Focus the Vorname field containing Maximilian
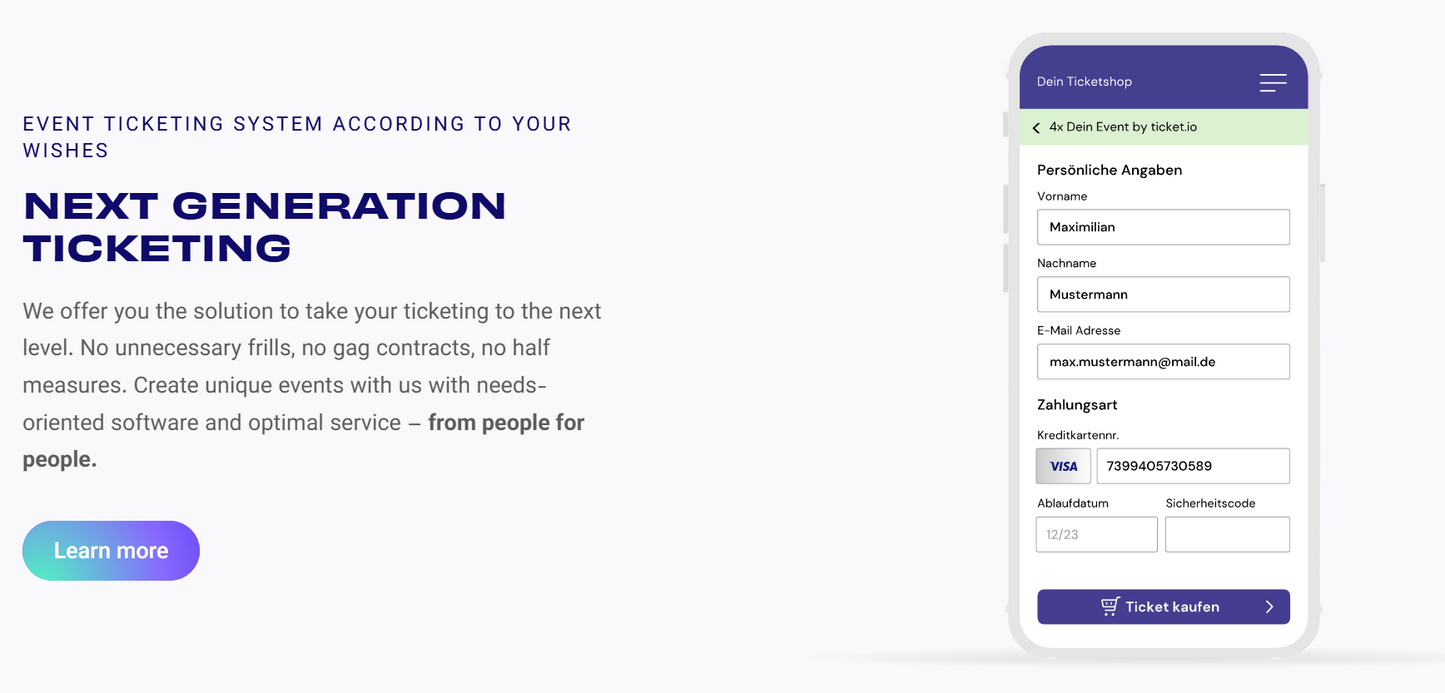This screenshot has height=693, width=1445. [x=1163, y=227]
